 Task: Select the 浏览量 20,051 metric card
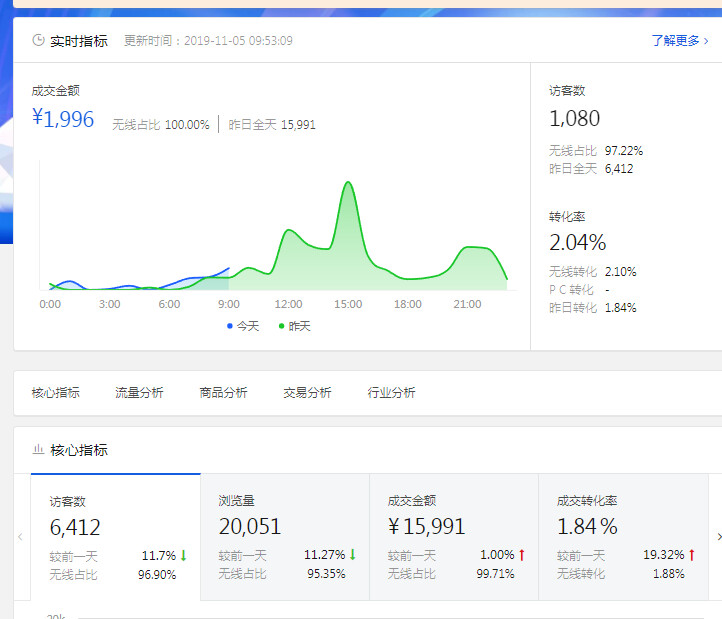[285, 537]
